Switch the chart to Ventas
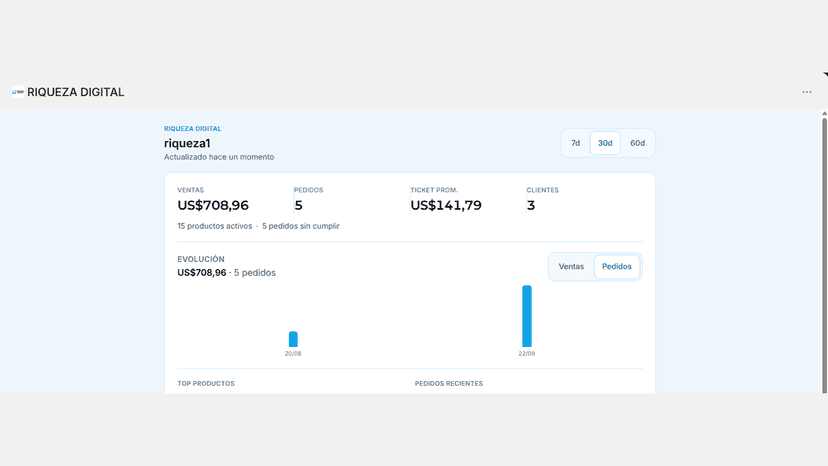Image resolution: width=828 pixels, height=466 pixels. click(571, 266)
